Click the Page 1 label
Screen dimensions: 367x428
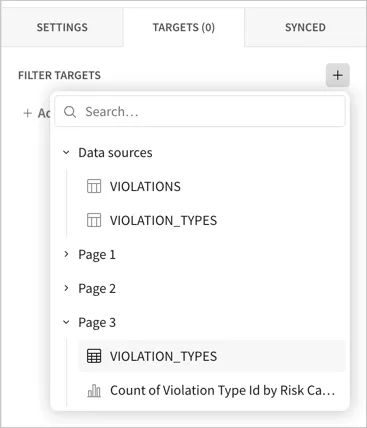(x=97, y=255)
